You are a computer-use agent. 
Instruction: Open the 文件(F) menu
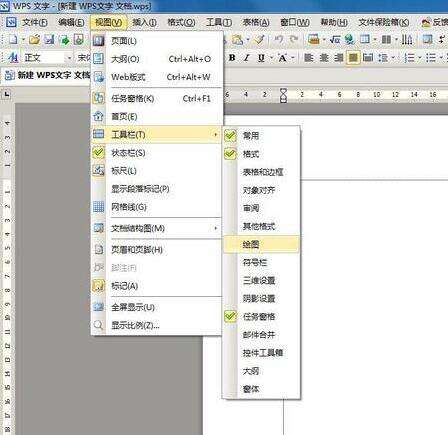35,22
